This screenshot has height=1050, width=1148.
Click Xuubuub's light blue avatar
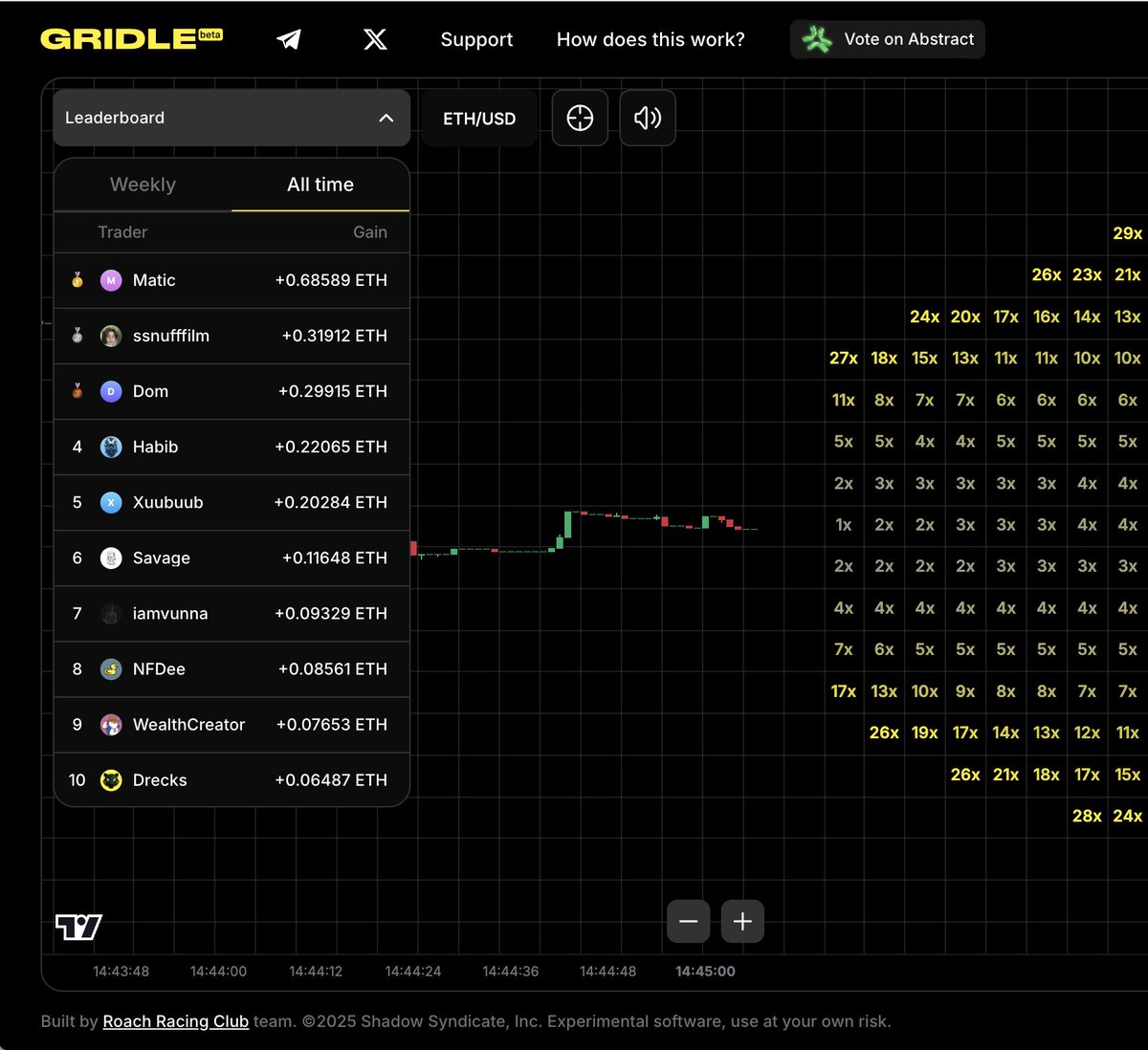(111, 502)
